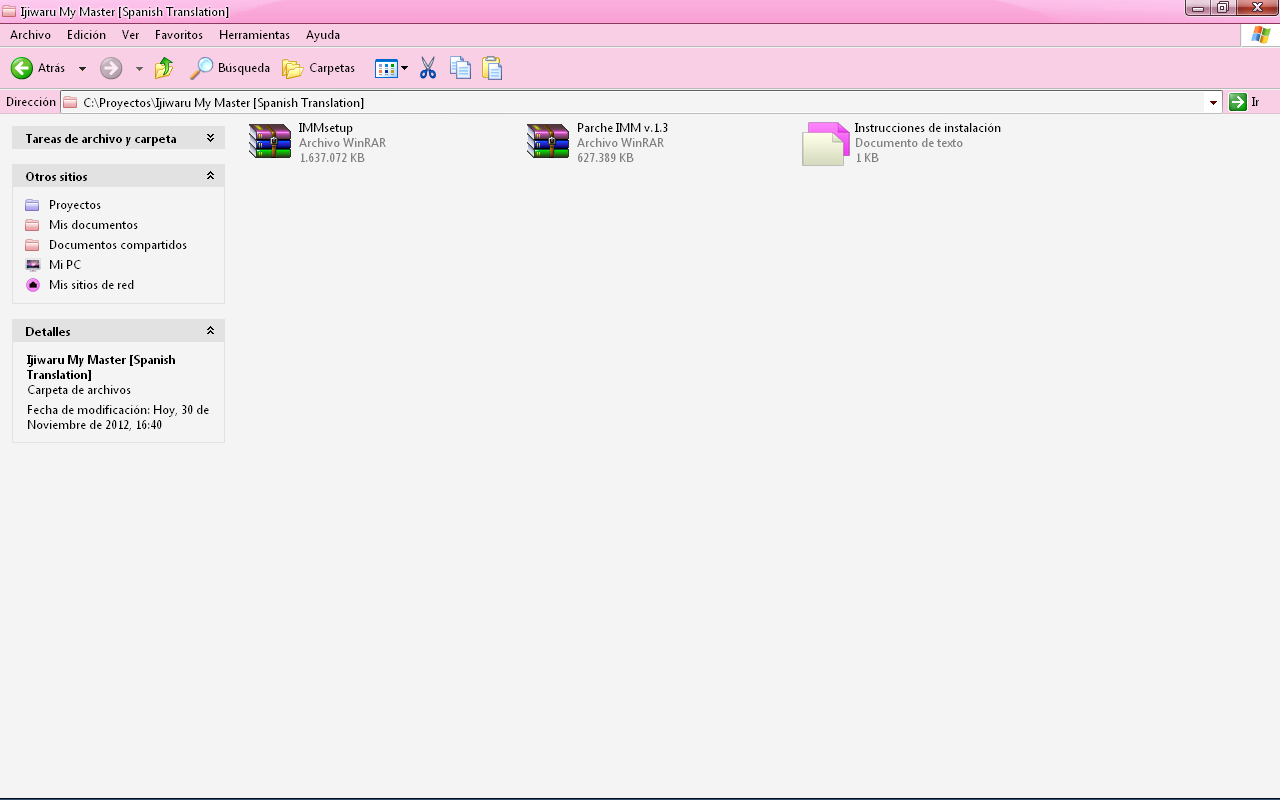The height and width of the screenshot is (800, 1280).
Task: Open Mis documentos link
Action: [93, 225]
